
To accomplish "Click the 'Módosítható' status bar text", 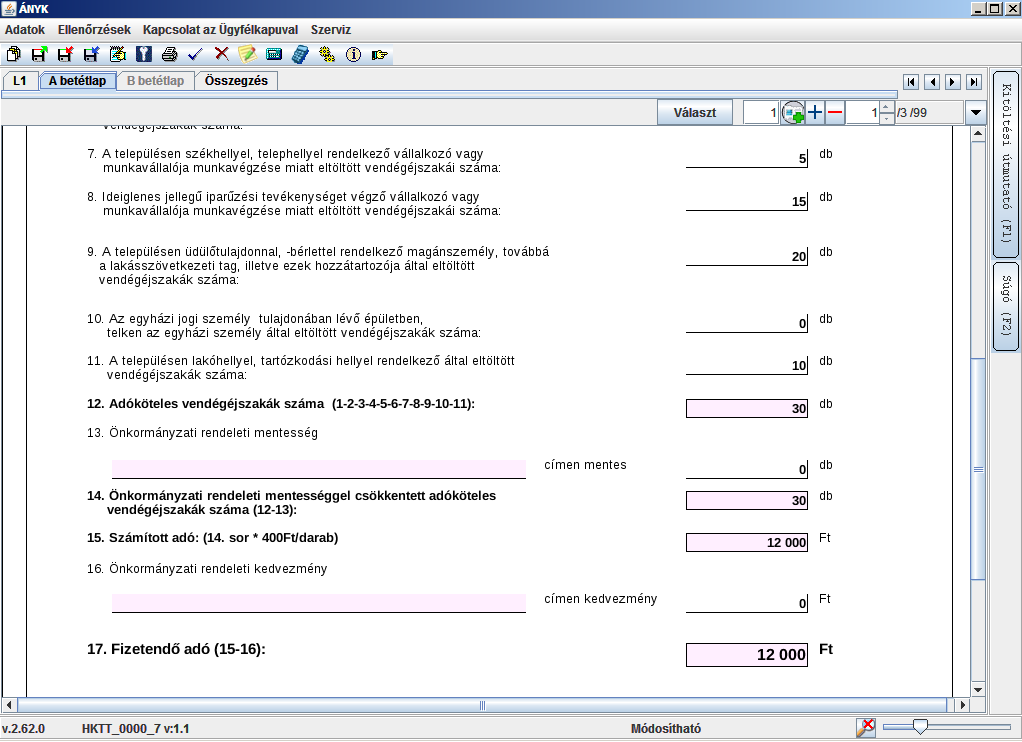I will pyautogui.click(x=665, y=728).
